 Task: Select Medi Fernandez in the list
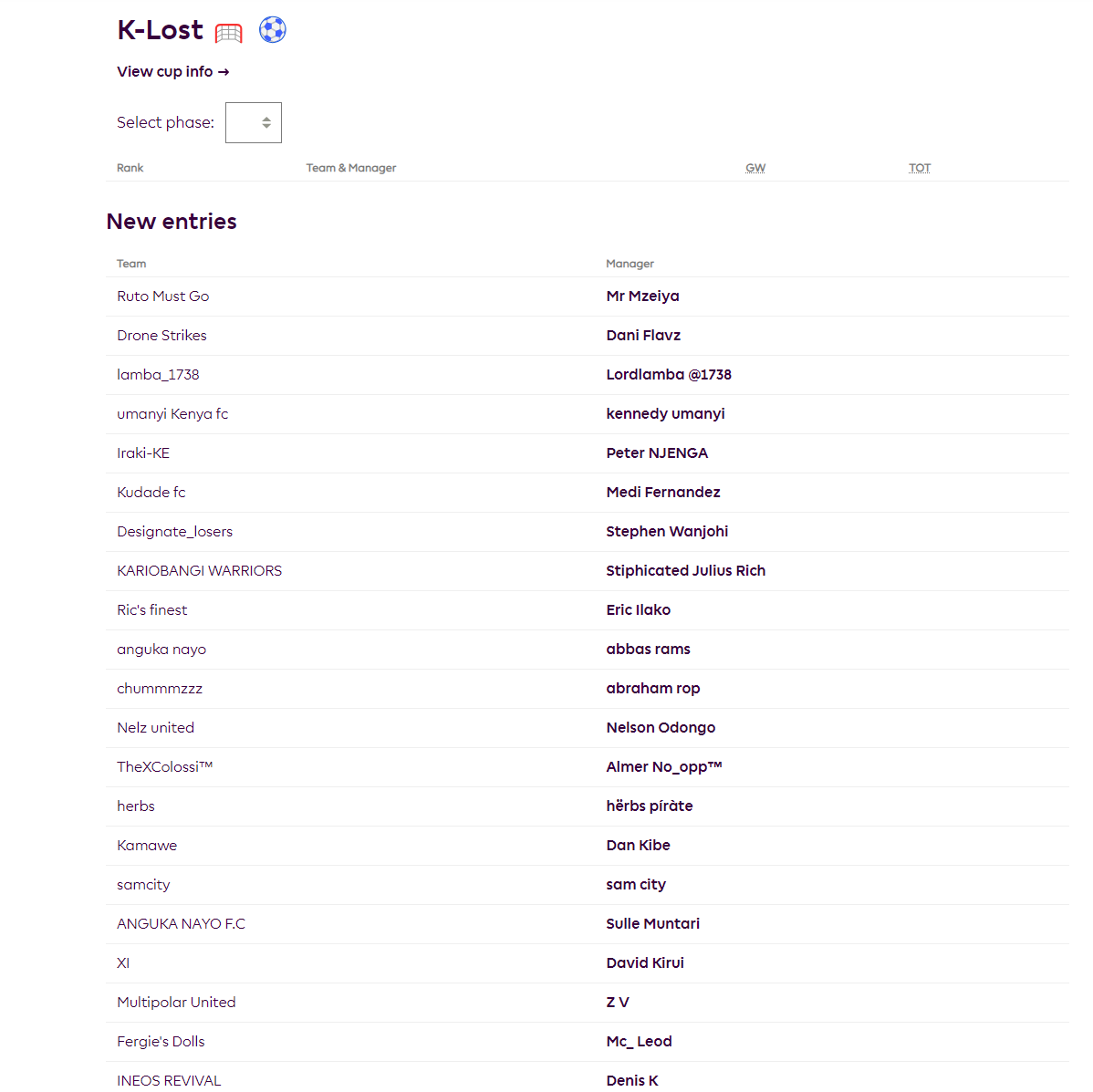(x=663, y=492)
